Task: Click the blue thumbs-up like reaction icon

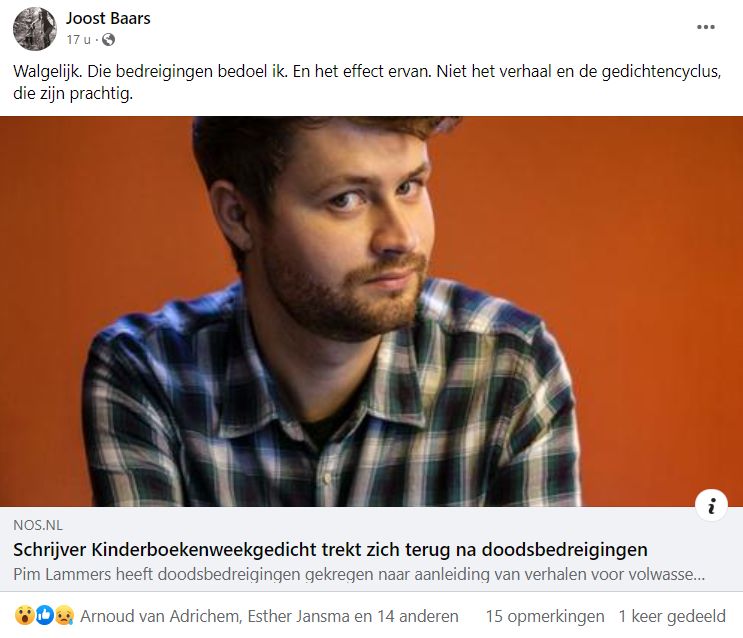Action: 45,616
